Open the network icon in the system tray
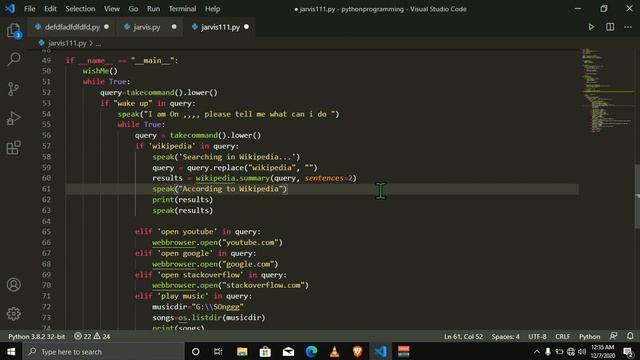This screenshot has width=640, height=360. tap(571, 351)
